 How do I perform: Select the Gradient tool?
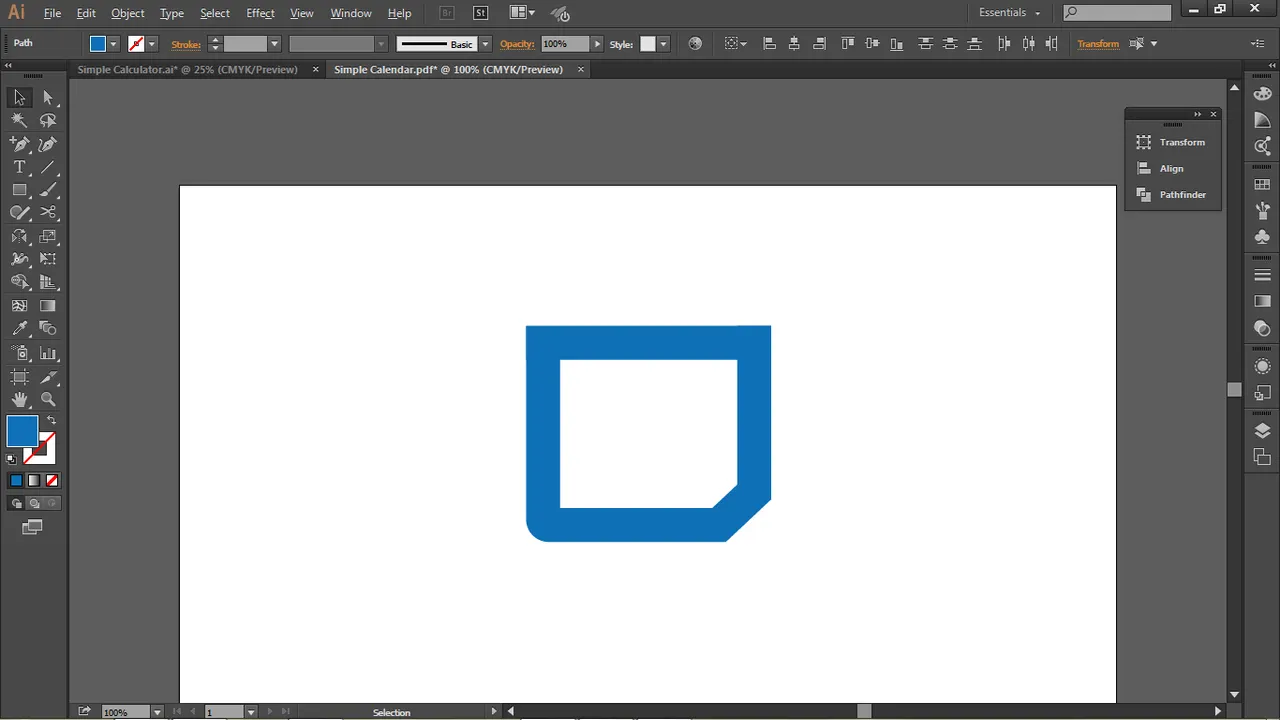(x=48, y=306)
